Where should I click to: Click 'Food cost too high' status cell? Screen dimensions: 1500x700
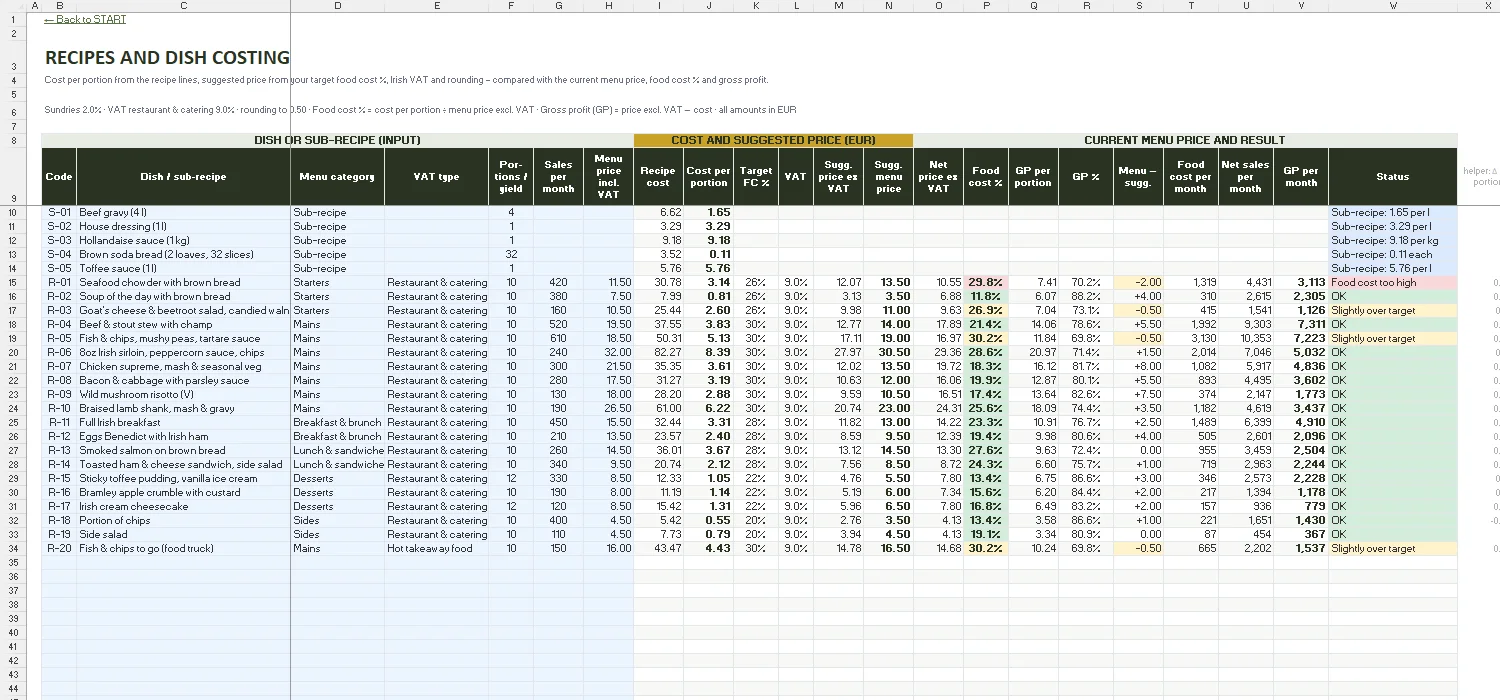point(1393,282)
